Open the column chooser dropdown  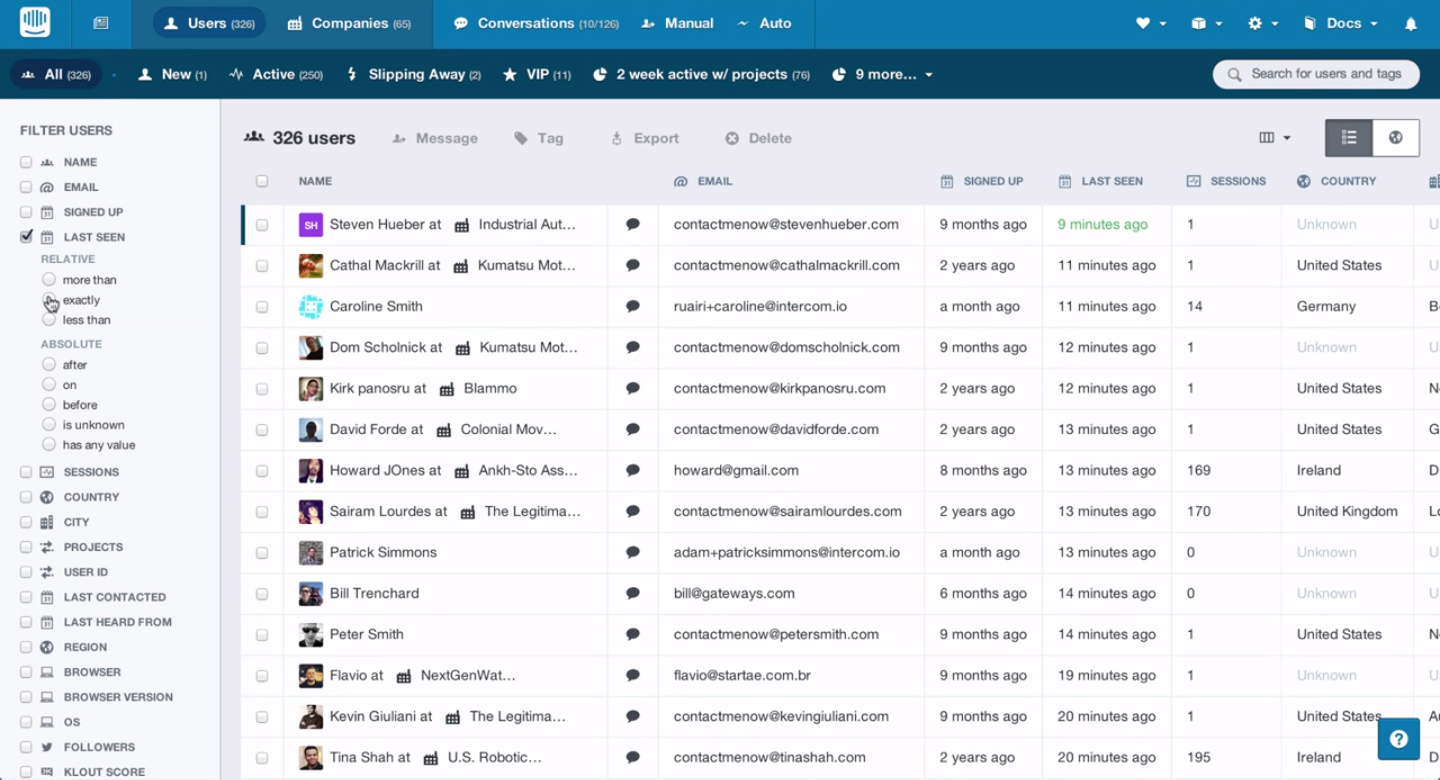pos(1275,138)
